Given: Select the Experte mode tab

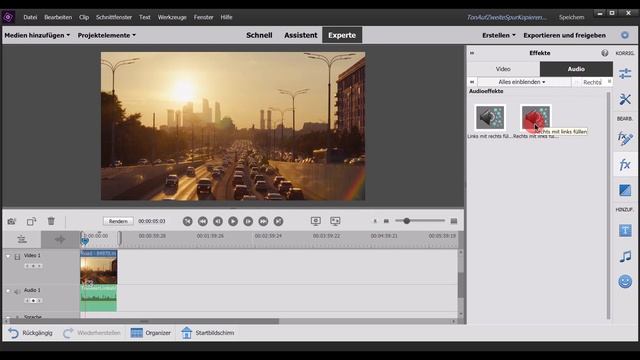Looking at the screenshot, I should [x=342, y=35].
